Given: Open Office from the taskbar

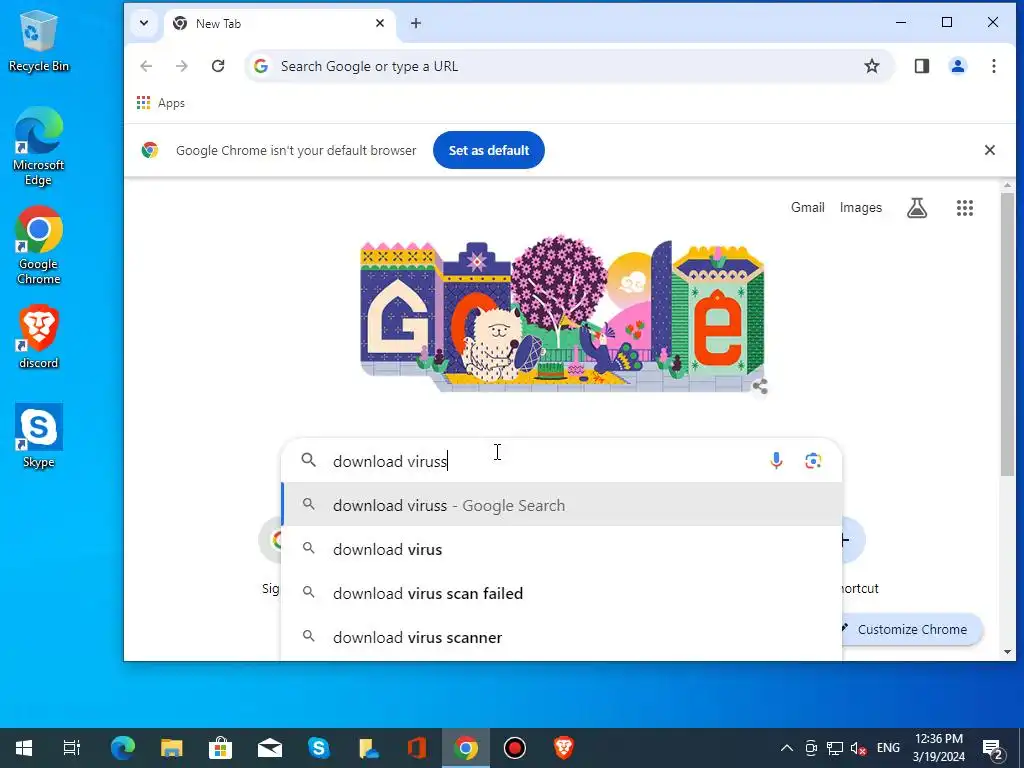Looking at the screenshot, I should point(416,748).
